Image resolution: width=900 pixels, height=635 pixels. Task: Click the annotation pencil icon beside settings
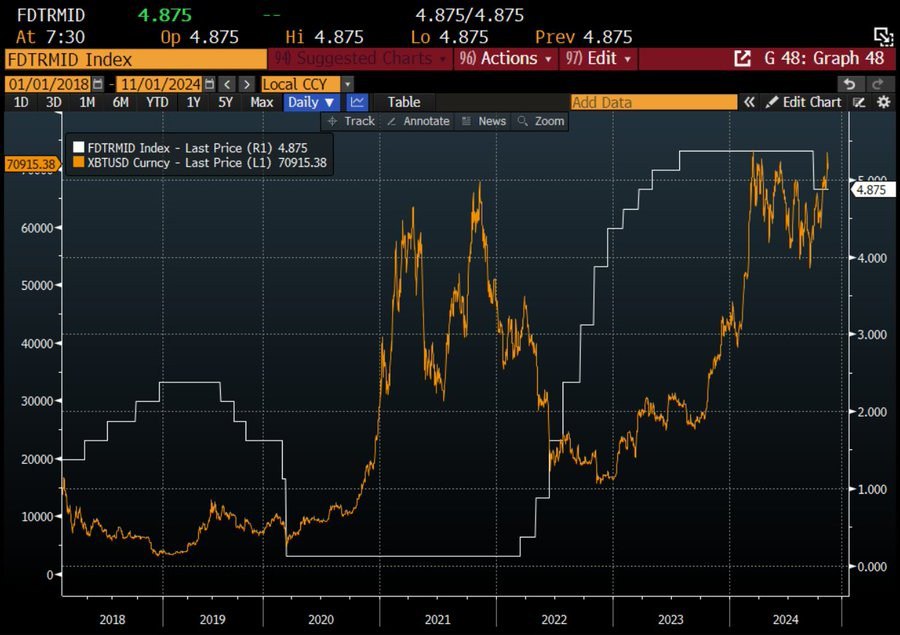pos(859,102)
